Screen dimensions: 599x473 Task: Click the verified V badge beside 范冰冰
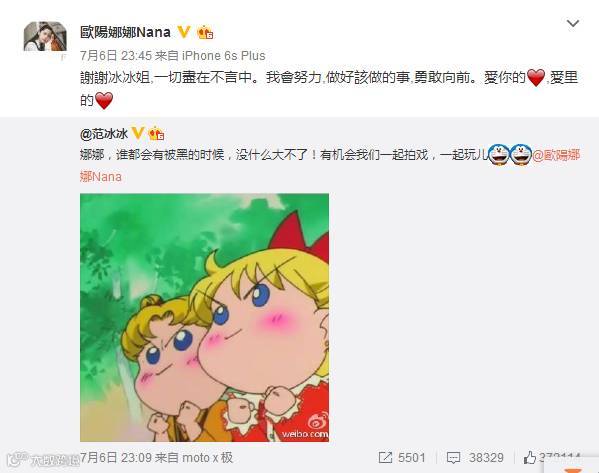click(138, 133)
